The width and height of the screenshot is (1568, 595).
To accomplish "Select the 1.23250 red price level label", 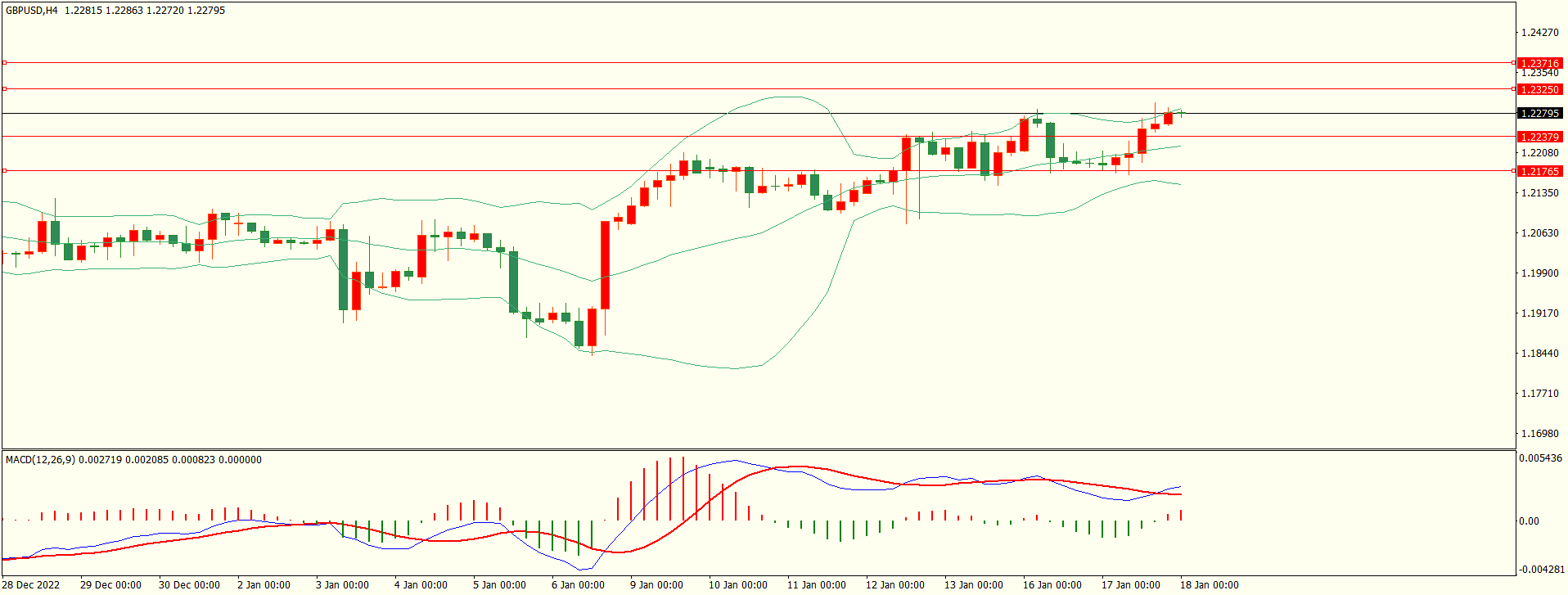I will 1539,89.
